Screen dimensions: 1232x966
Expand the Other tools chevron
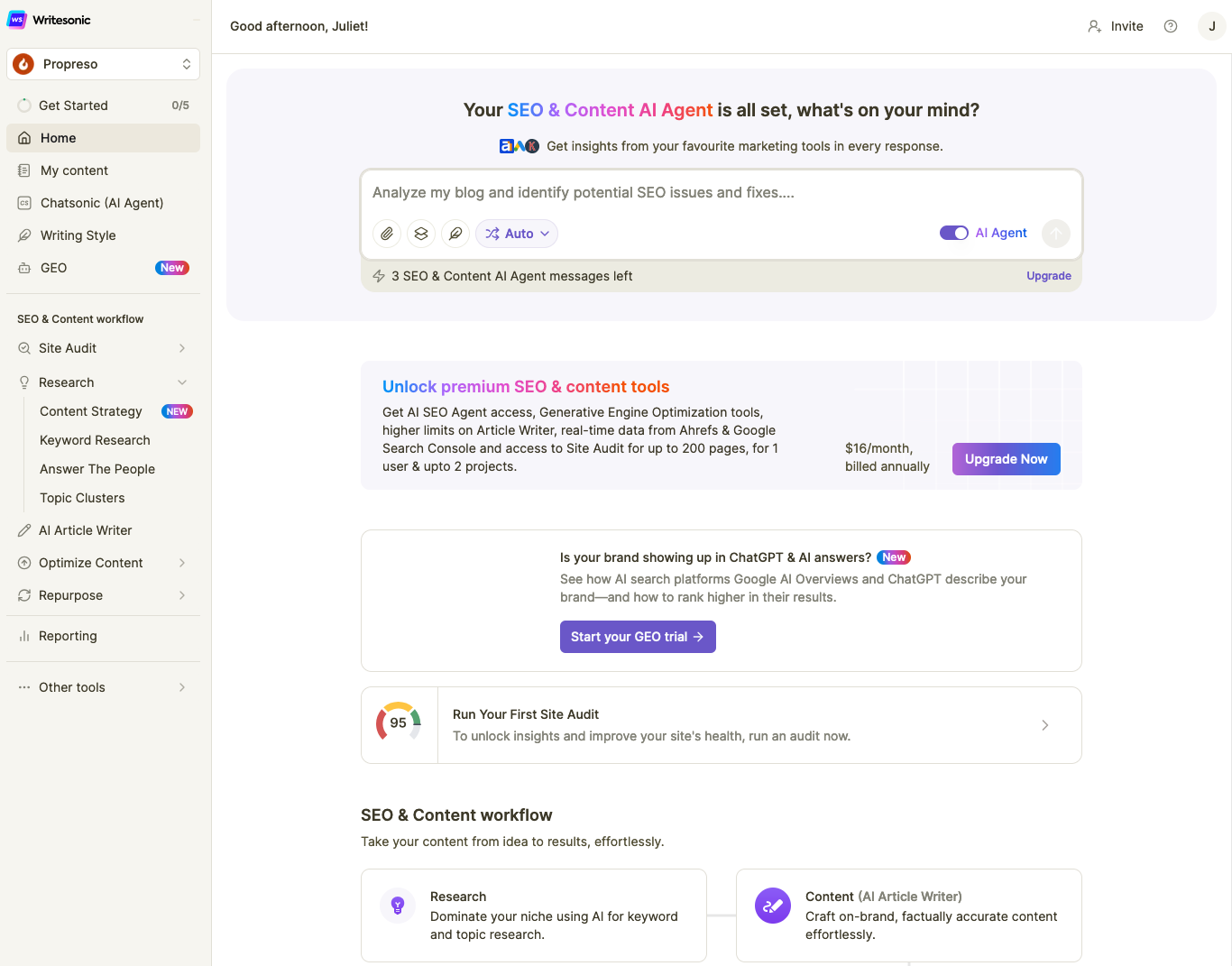(182, 687)
